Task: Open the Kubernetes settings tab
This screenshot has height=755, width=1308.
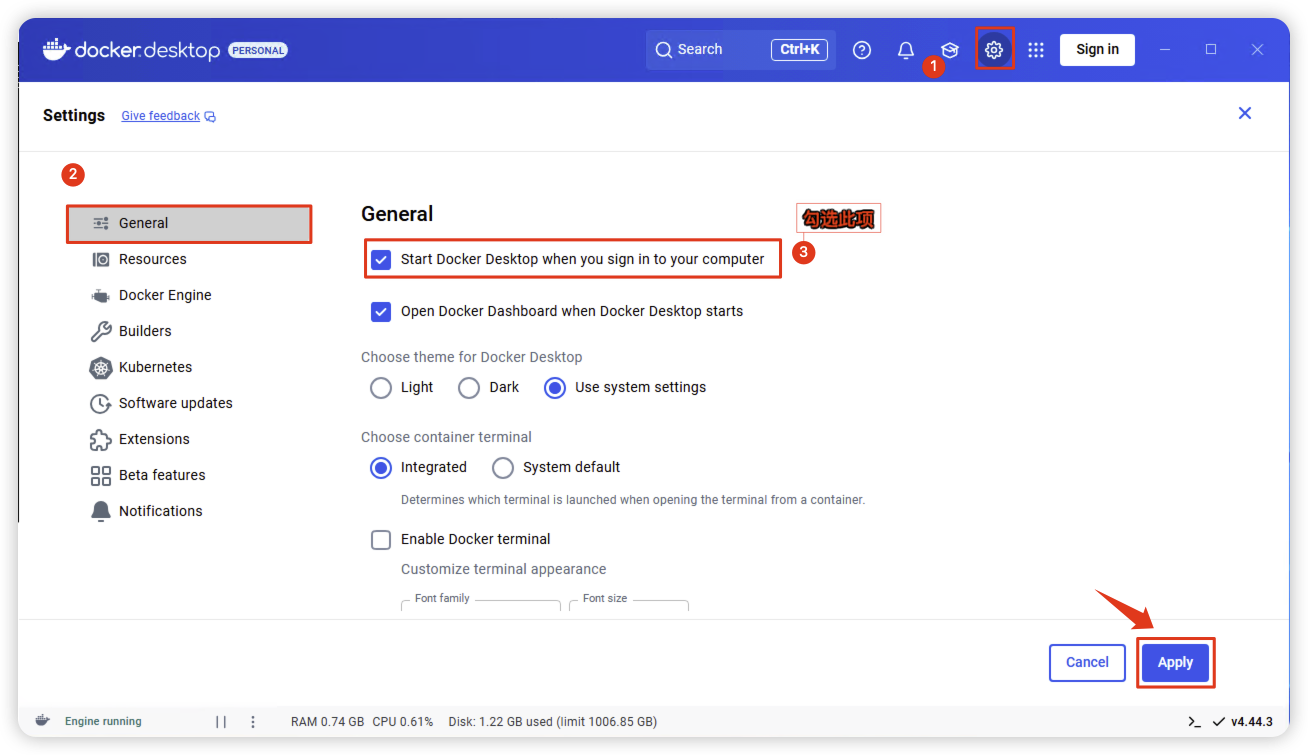Action: tap(189, 367)
